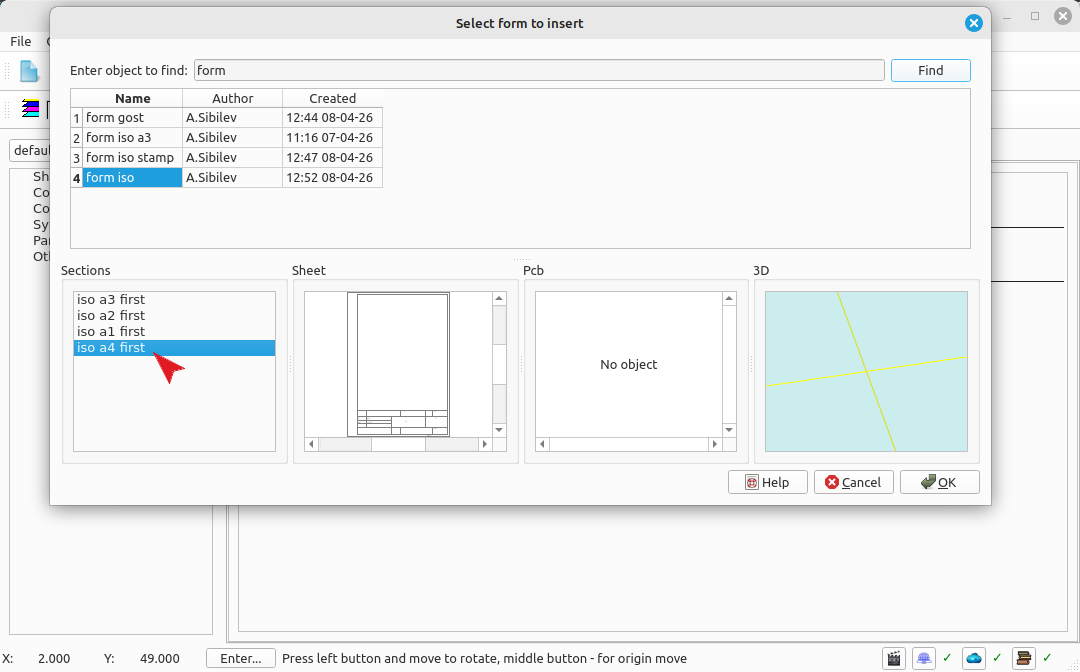Image resolution: width=1080 pixels, height=672 pixels.
Task: Click the stacked books library icon
Action: click(x=1024, y=658)
